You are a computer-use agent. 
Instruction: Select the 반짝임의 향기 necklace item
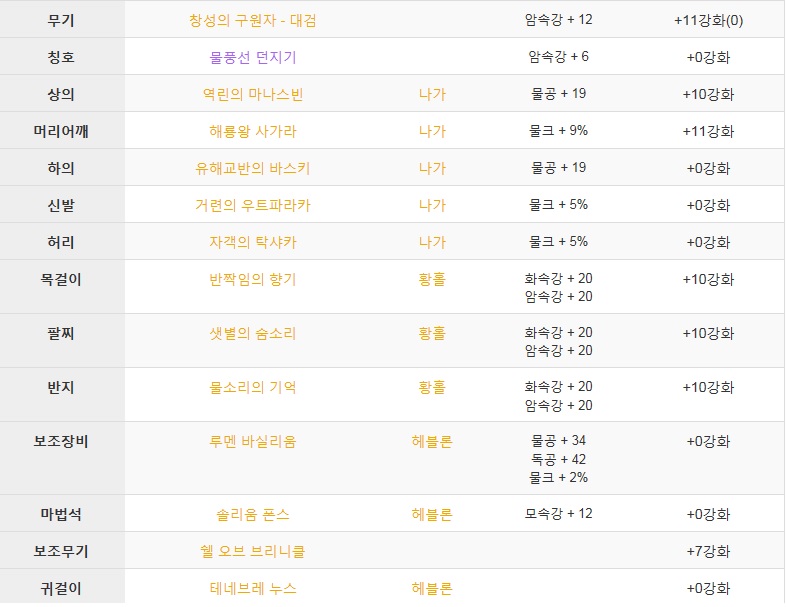(252, 280)
